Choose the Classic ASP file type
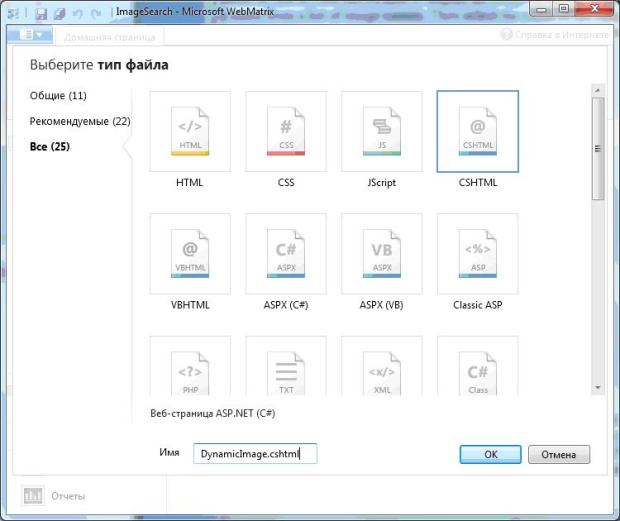Viewport: 620px width, 521px height. [478, 253]
